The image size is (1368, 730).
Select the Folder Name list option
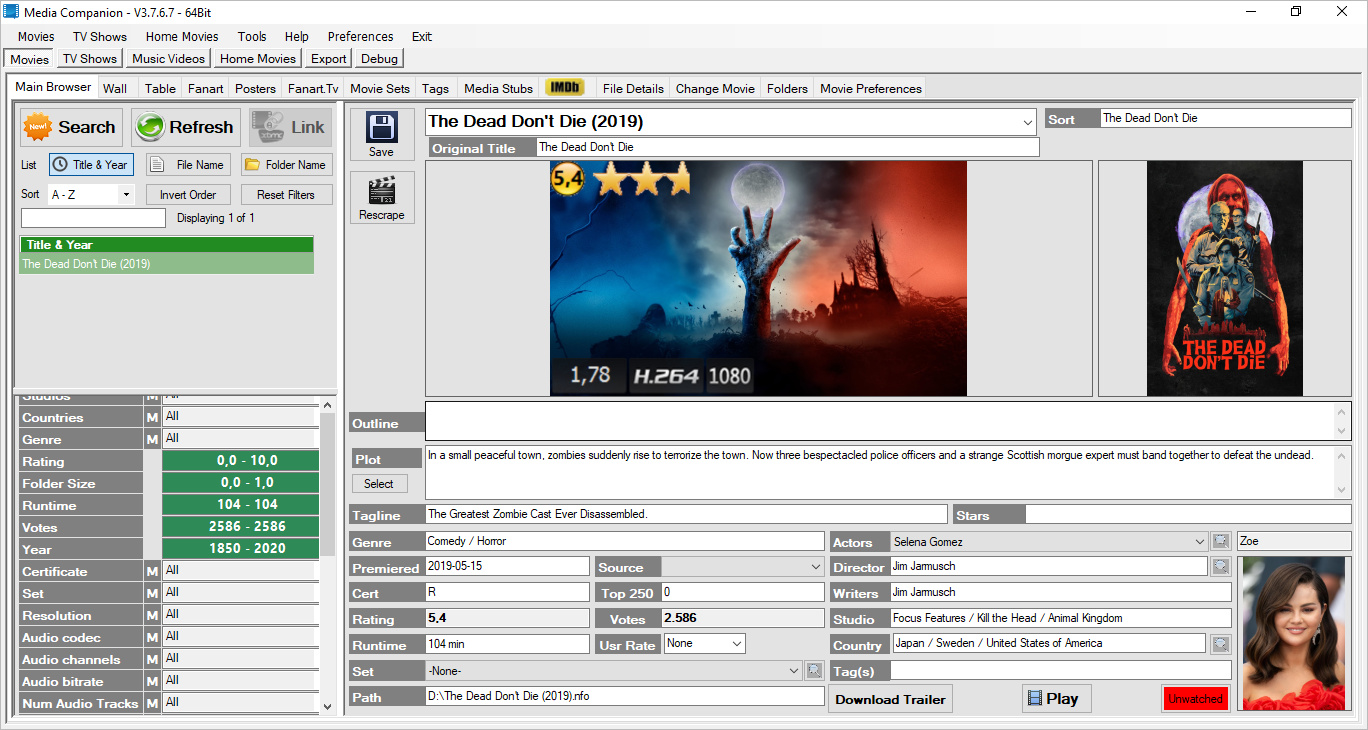click(287, 165)
